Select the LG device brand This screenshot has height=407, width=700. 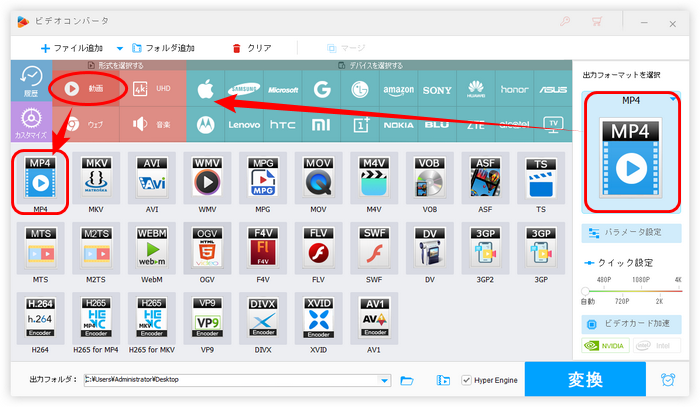(360, 89)
